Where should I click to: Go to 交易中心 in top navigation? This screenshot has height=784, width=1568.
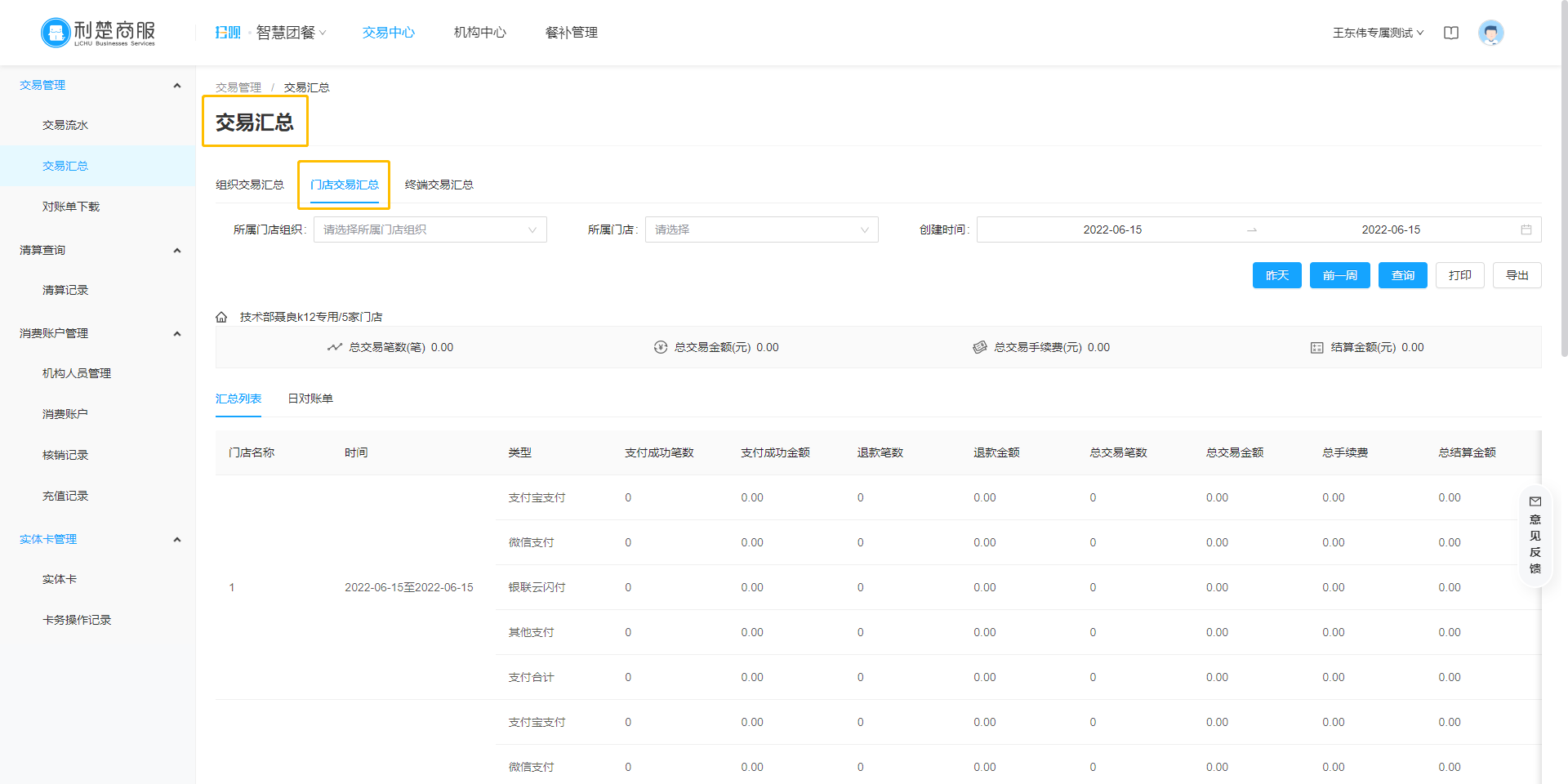point(389,33)
